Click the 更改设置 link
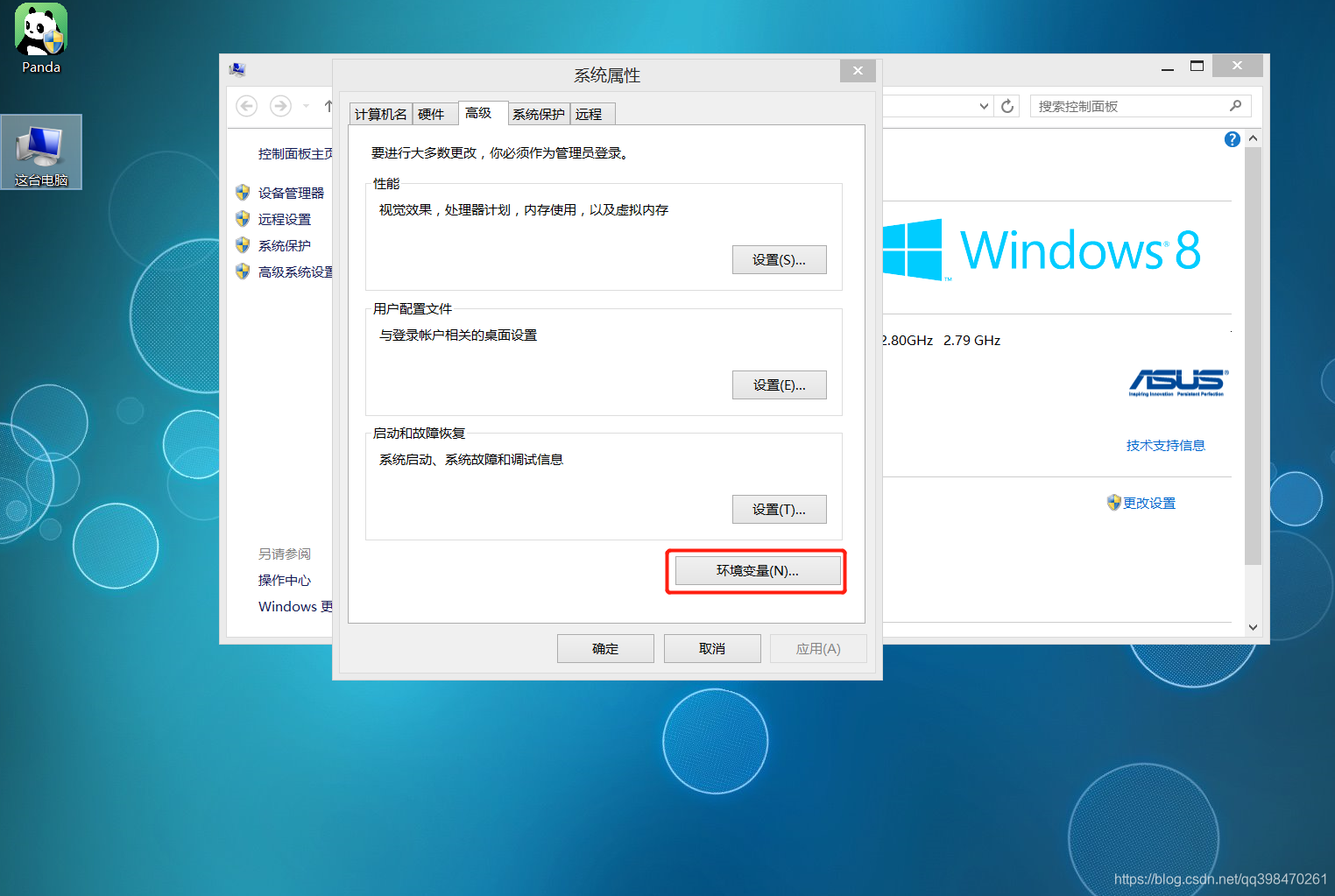The height and width of the screenshot is (896, 1335). pos(1149,503)
